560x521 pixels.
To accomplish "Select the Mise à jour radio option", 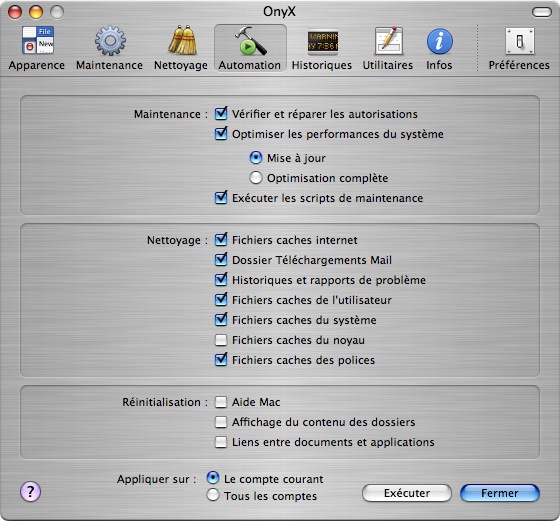I will click(x=256, y=157).
